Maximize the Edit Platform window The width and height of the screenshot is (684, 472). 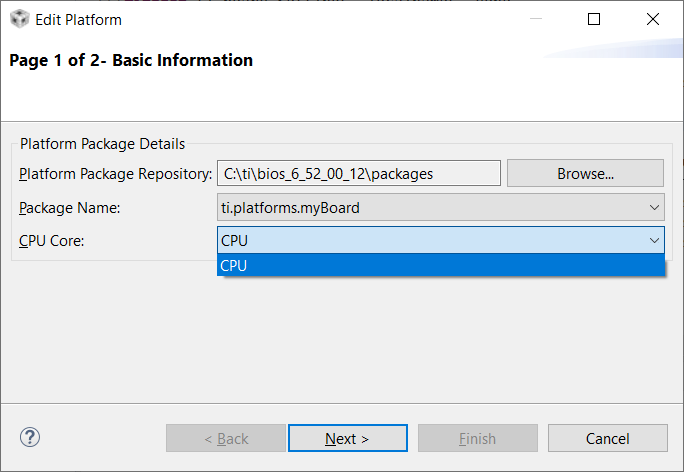594,19
